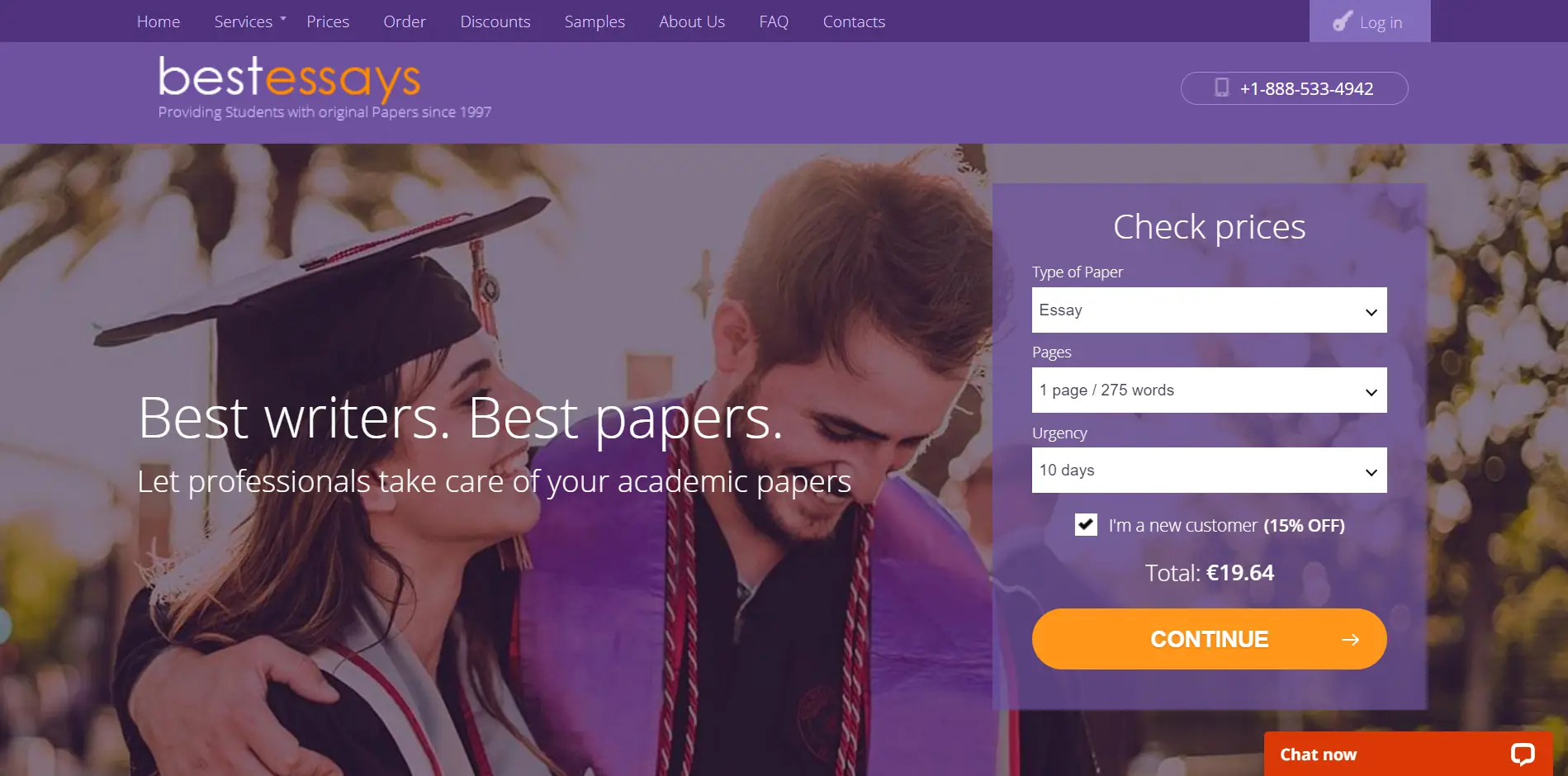Go to the About Us page
Viewport: 1568px width, 776px height.
click(692, 21)
